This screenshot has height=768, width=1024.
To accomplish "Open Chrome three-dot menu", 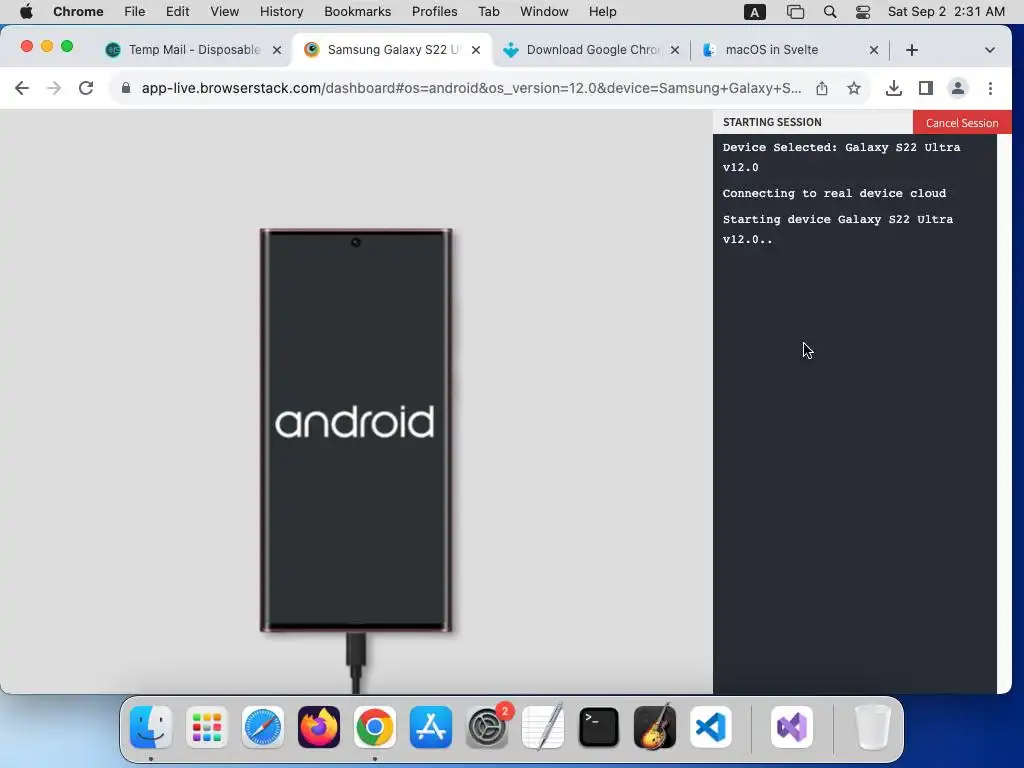I will tap(990, 88).
